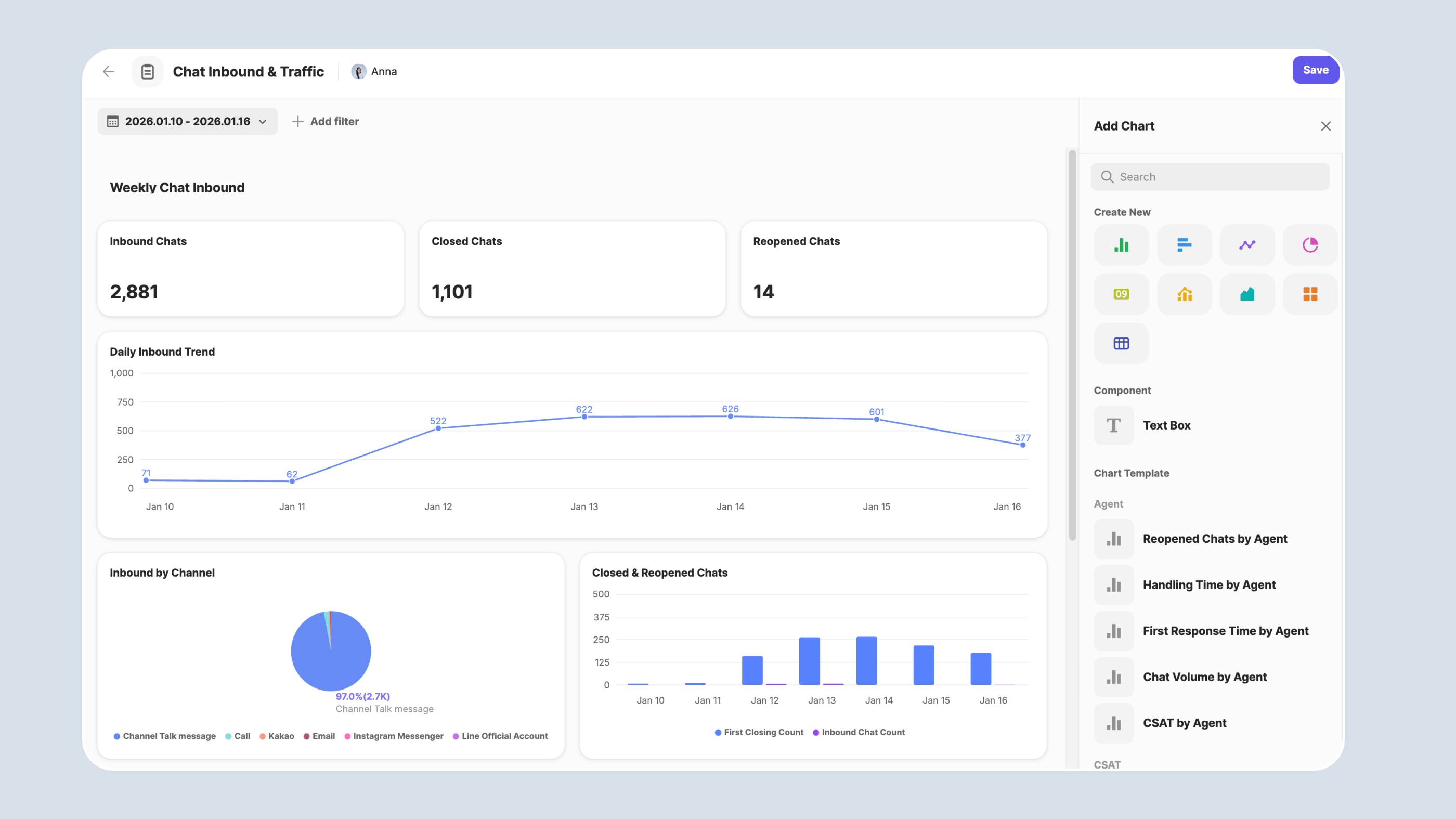
Task: Create a new number metric chart
Action: (1122, 294)
